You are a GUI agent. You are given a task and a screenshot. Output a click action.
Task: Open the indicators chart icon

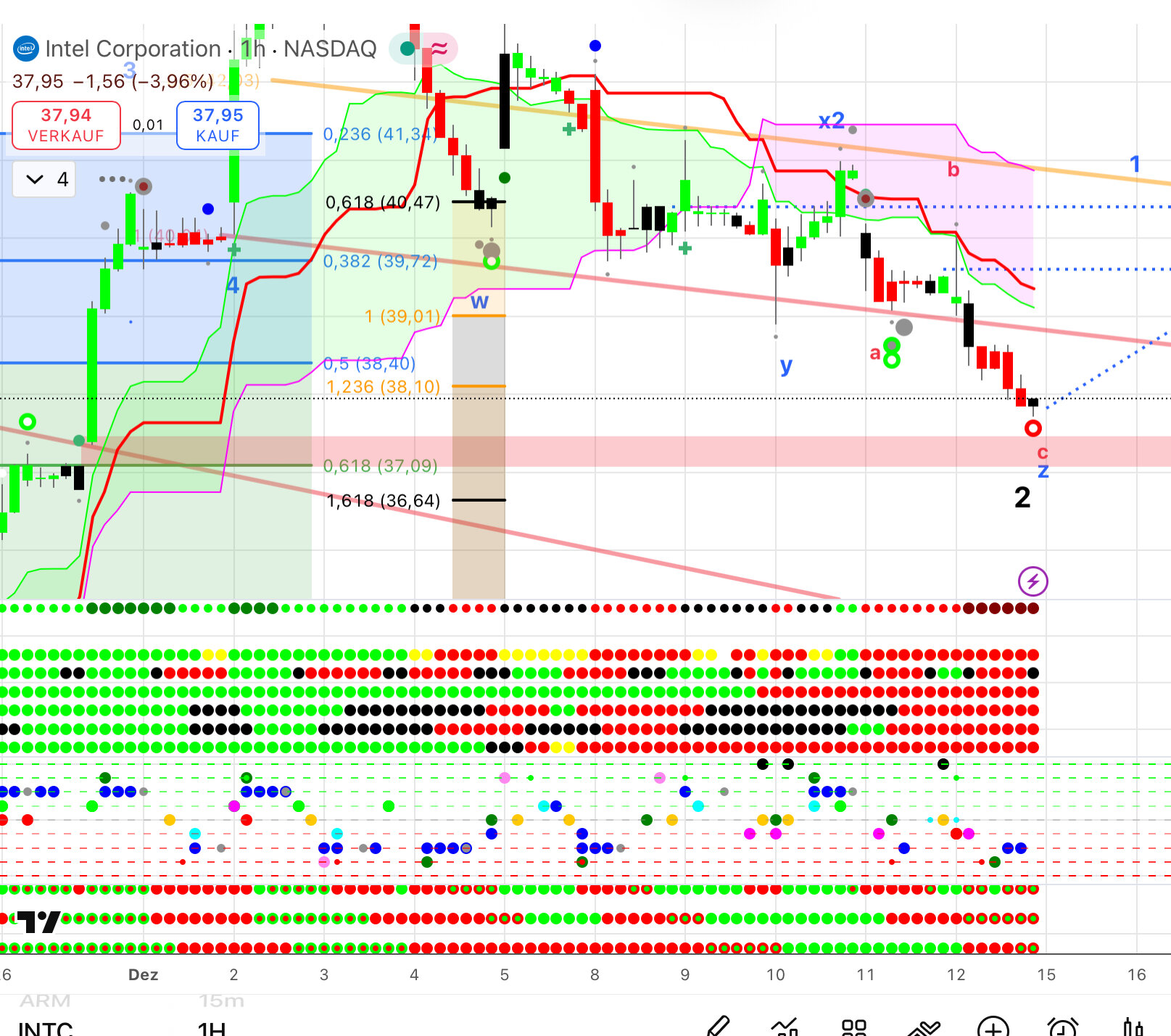point(785,1027)
